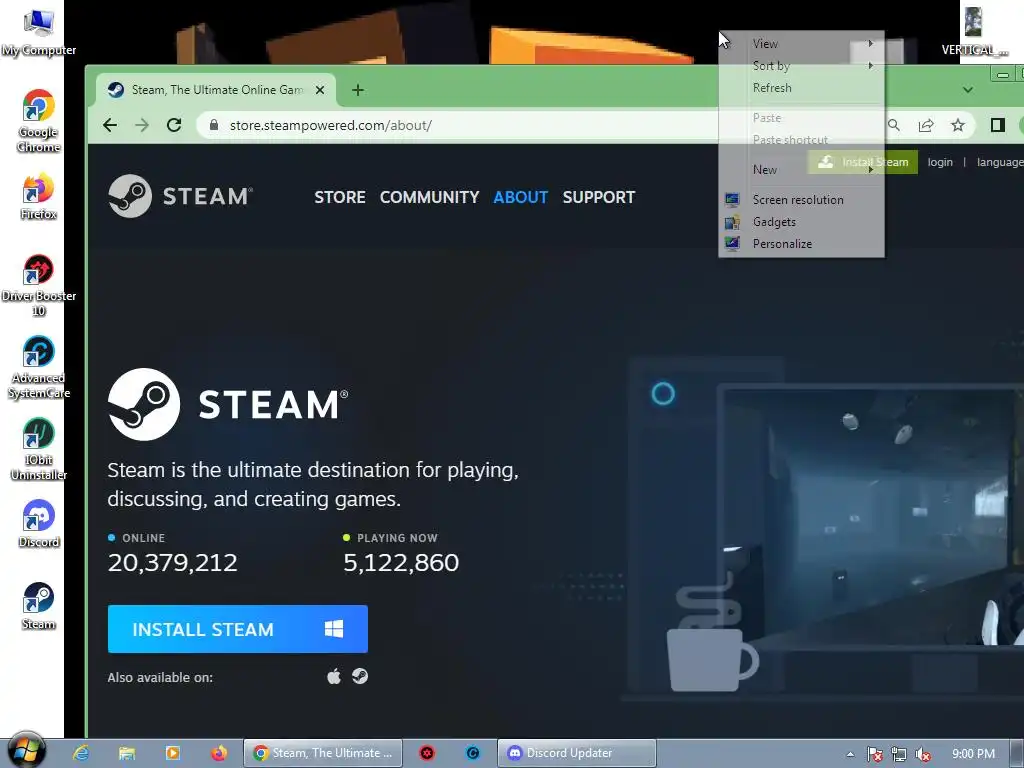Click macOS Apple download icon
The width and height of the screenshot is (1024, 768).
[334, 677]
